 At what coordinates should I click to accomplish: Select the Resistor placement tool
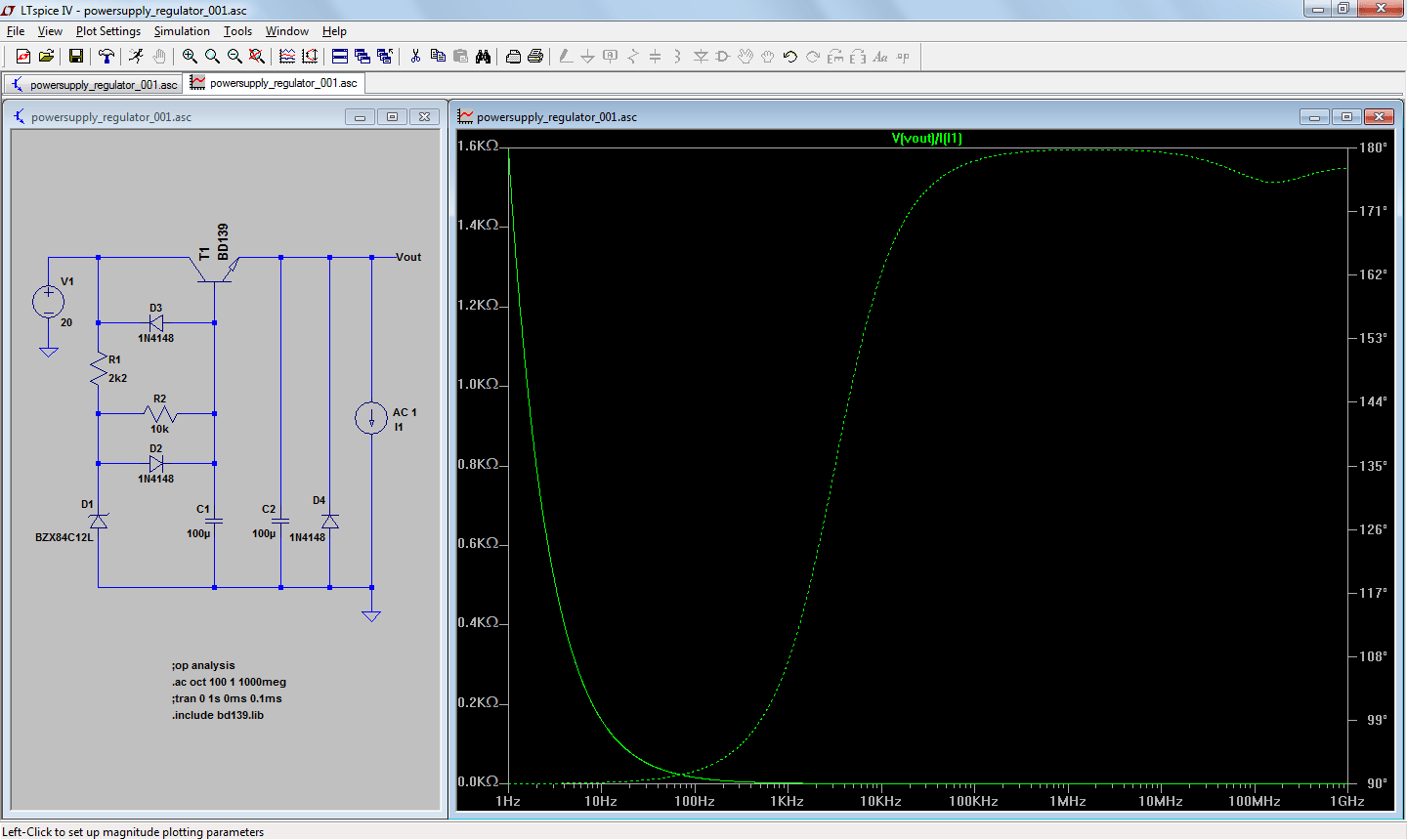(633, 56)
